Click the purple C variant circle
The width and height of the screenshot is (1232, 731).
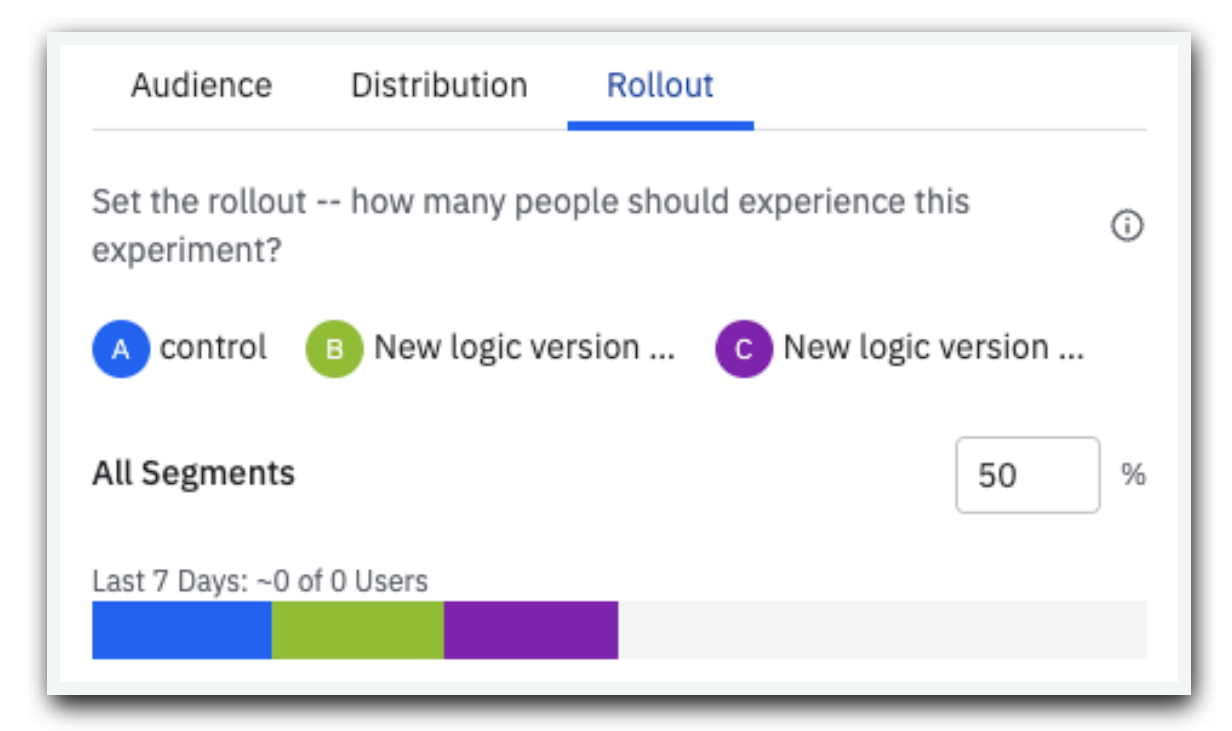[x=744, y=349]
